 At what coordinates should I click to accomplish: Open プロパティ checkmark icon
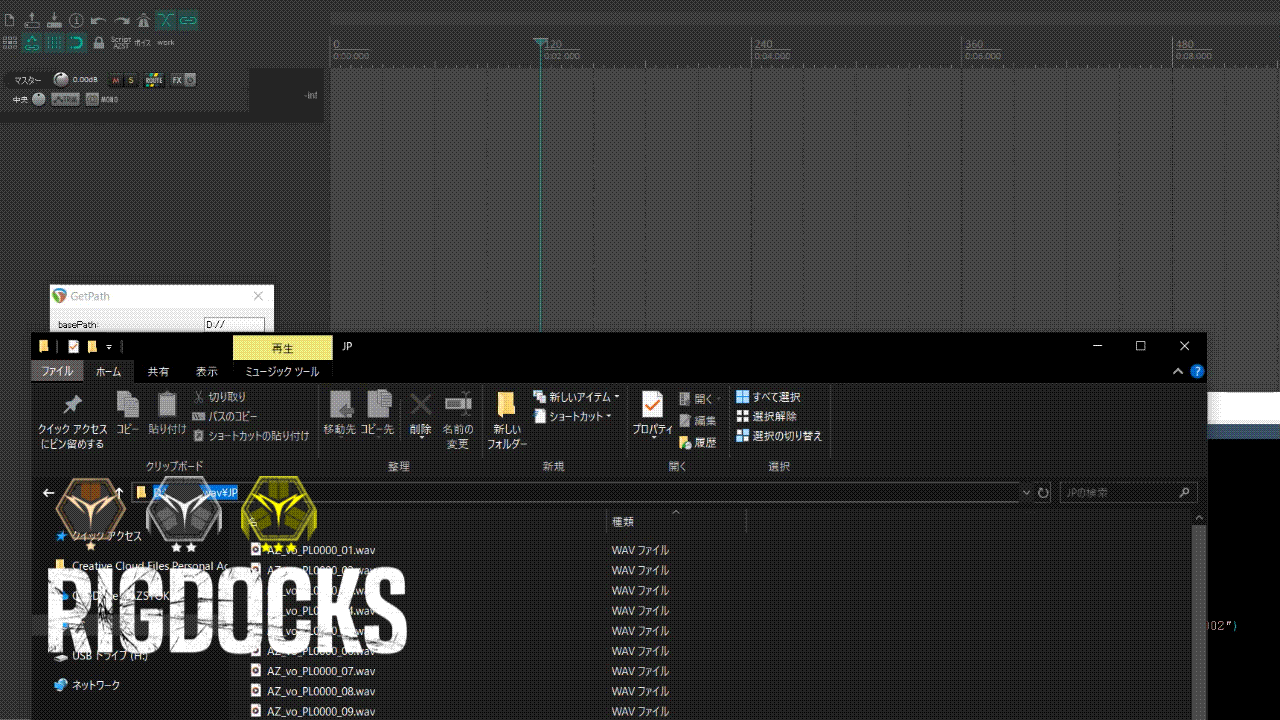pyautogui.click(x=652, y=404)
